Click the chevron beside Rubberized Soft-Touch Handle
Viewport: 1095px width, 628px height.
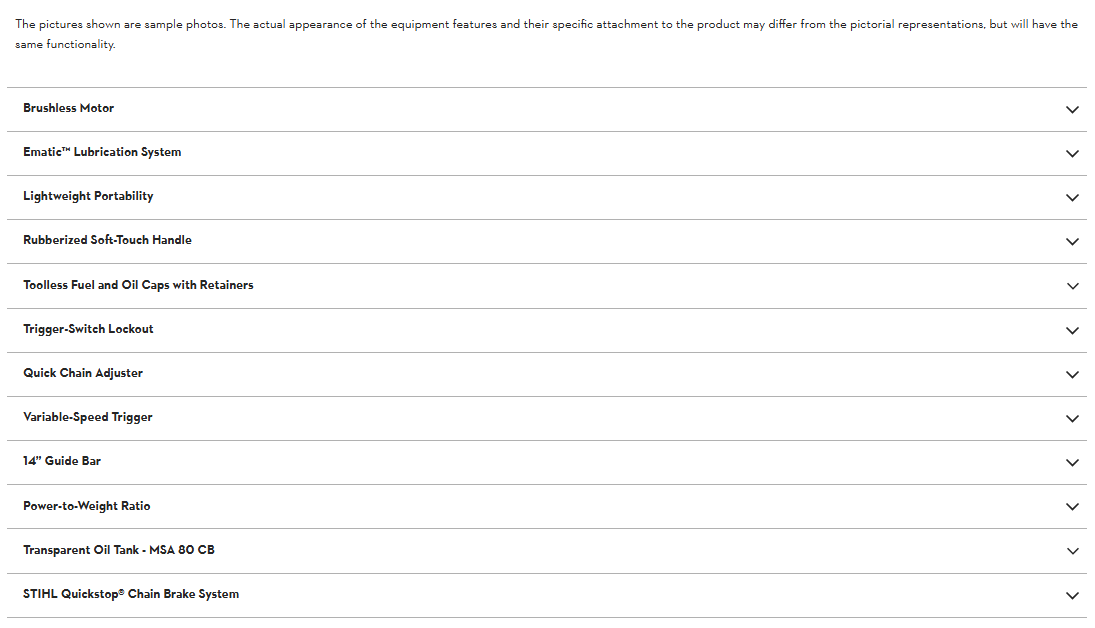[1072, 241]
